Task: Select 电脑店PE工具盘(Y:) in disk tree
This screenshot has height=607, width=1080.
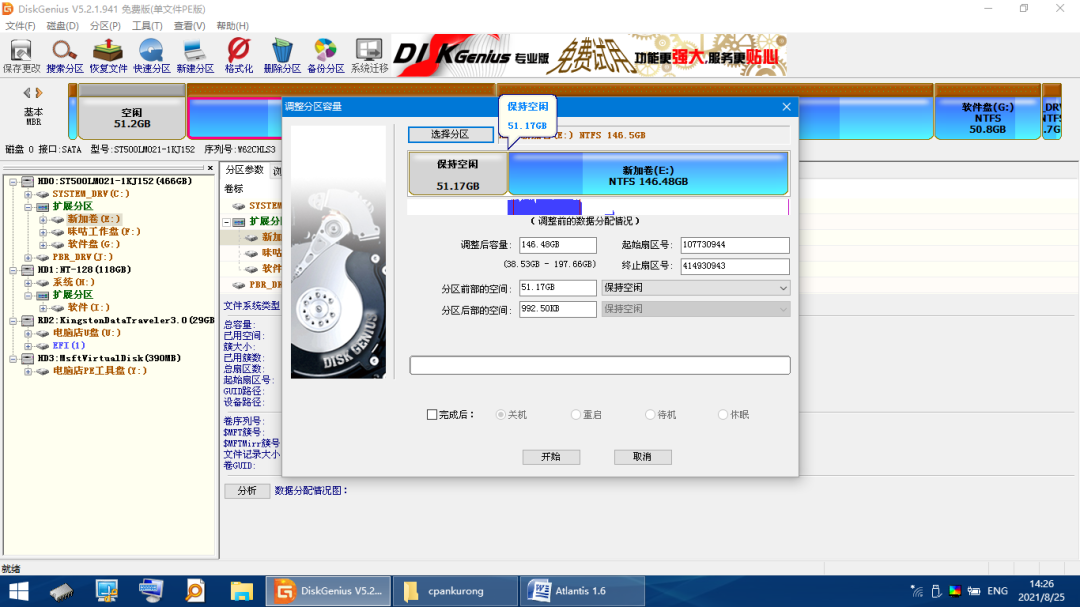Action: click(x=100, y=371)
